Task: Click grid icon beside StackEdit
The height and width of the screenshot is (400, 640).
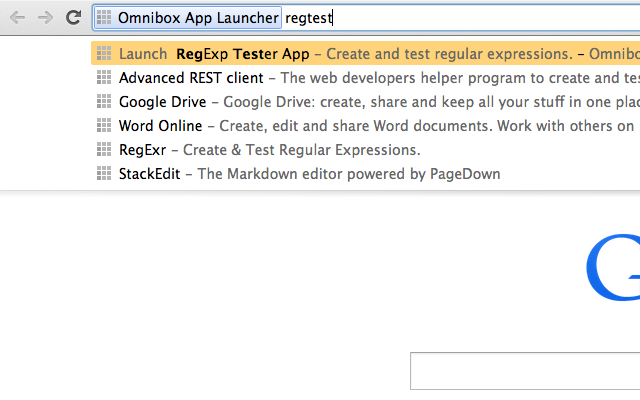Action: coord(104,173)
